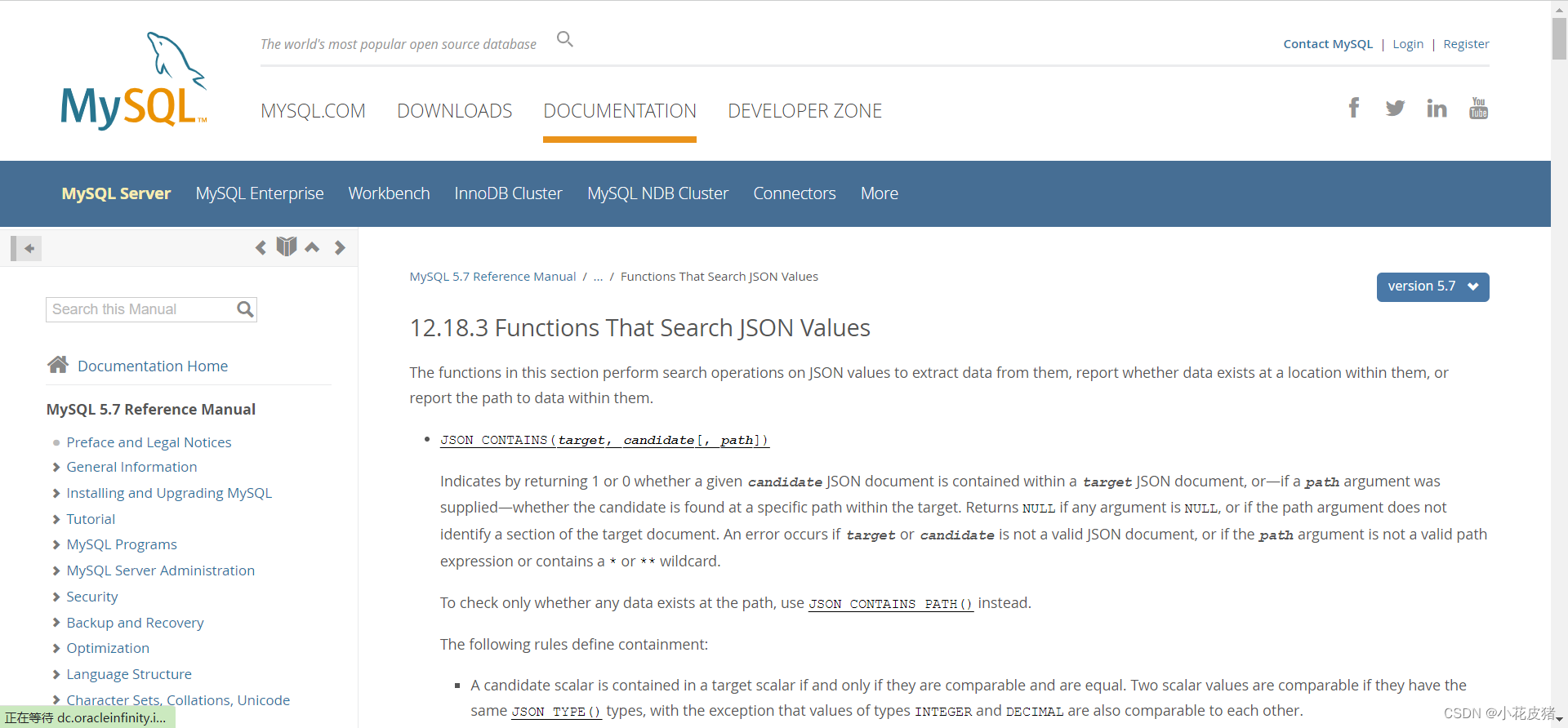
Task: Open the DOWNLOADS top menu
Action: tap(455, 111)
